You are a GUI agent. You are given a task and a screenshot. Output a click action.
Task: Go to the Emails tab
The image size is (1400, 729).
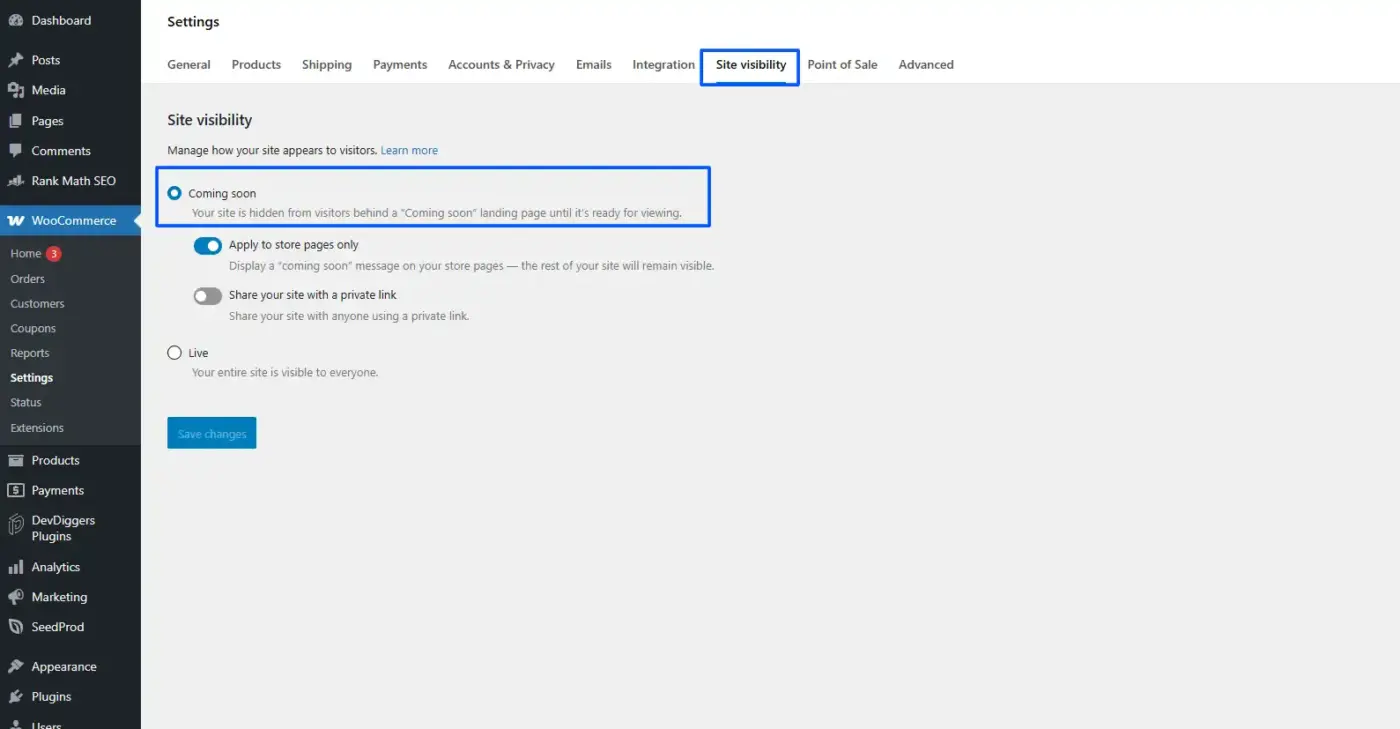tap(594, 65)
